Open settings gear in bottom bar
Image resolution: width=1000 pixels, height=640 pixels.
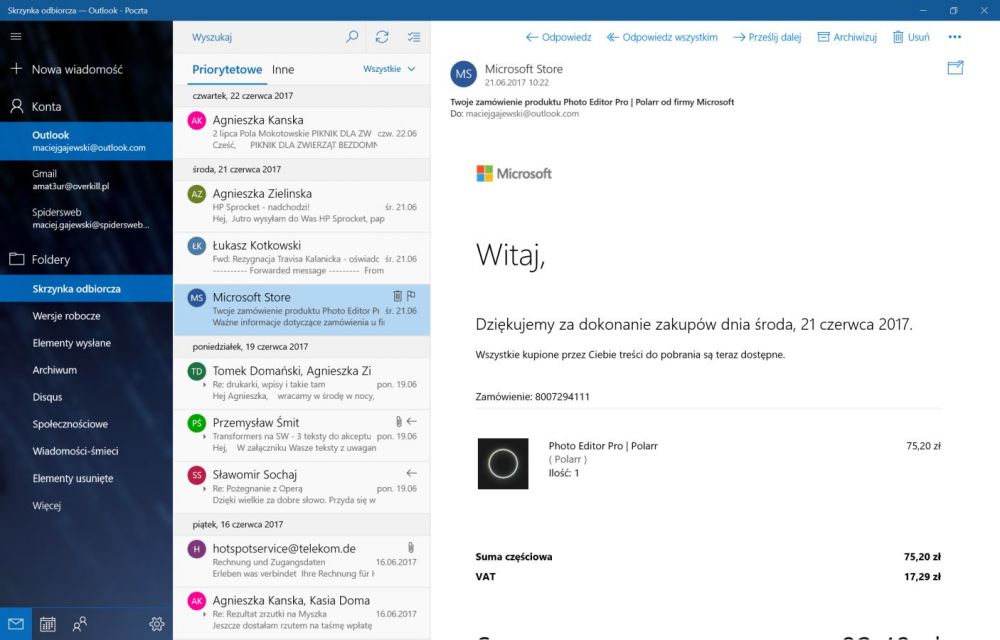(x=156, y=624)
